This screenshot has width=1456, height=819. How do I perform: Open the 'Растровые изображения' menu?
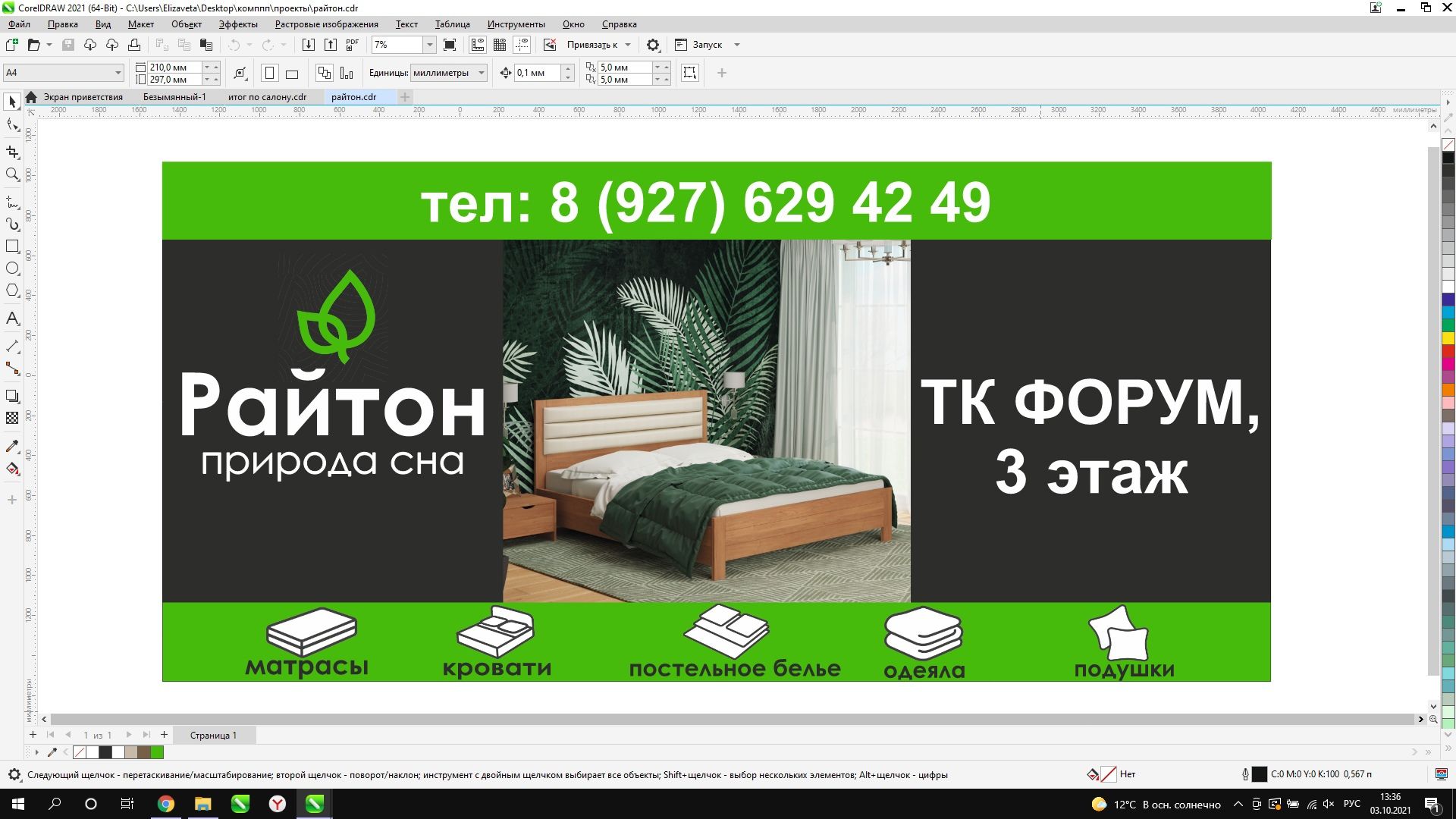326,24
